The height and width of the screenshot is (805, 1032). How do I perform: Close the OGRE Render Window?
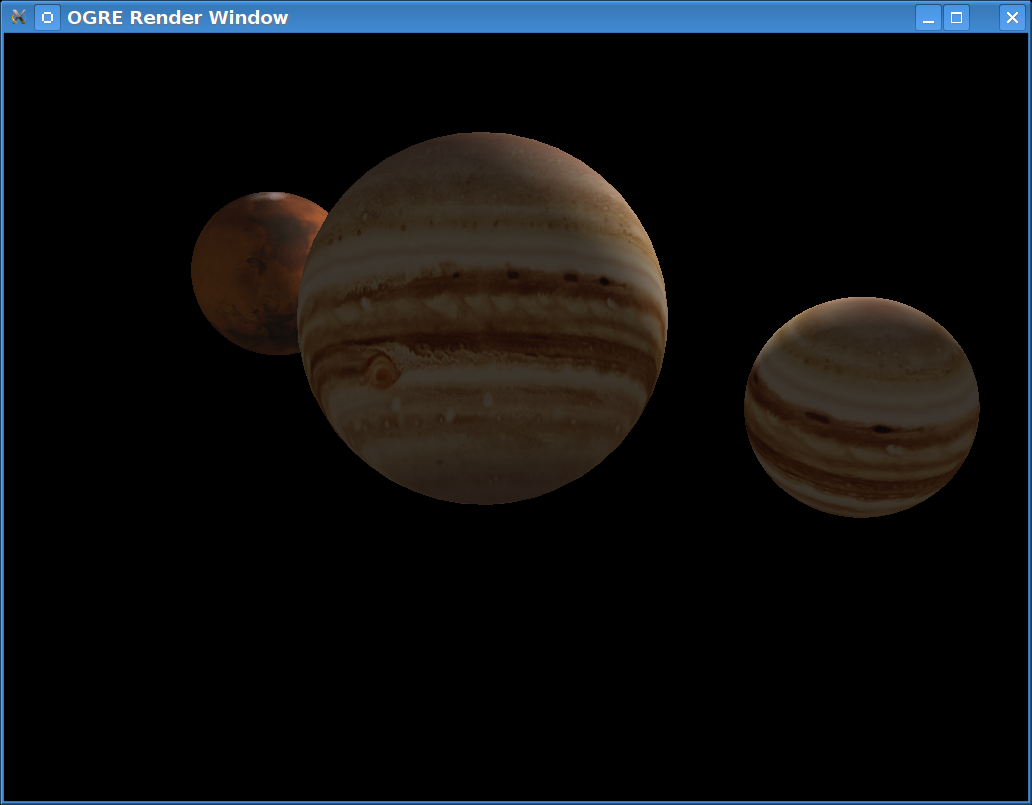click(1012, 17)
